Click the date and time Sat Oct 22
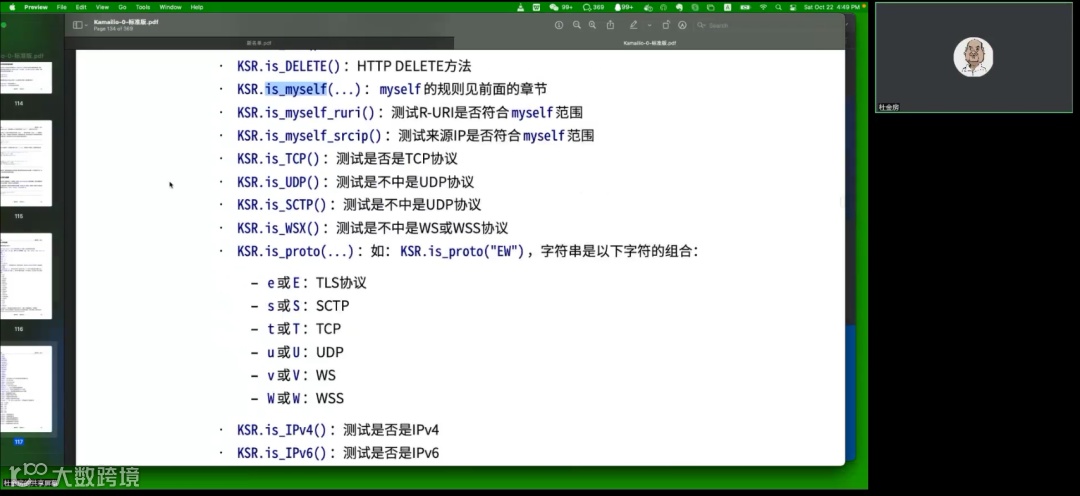The height and width of the screenshot is (496, 1080). point(831,7)
